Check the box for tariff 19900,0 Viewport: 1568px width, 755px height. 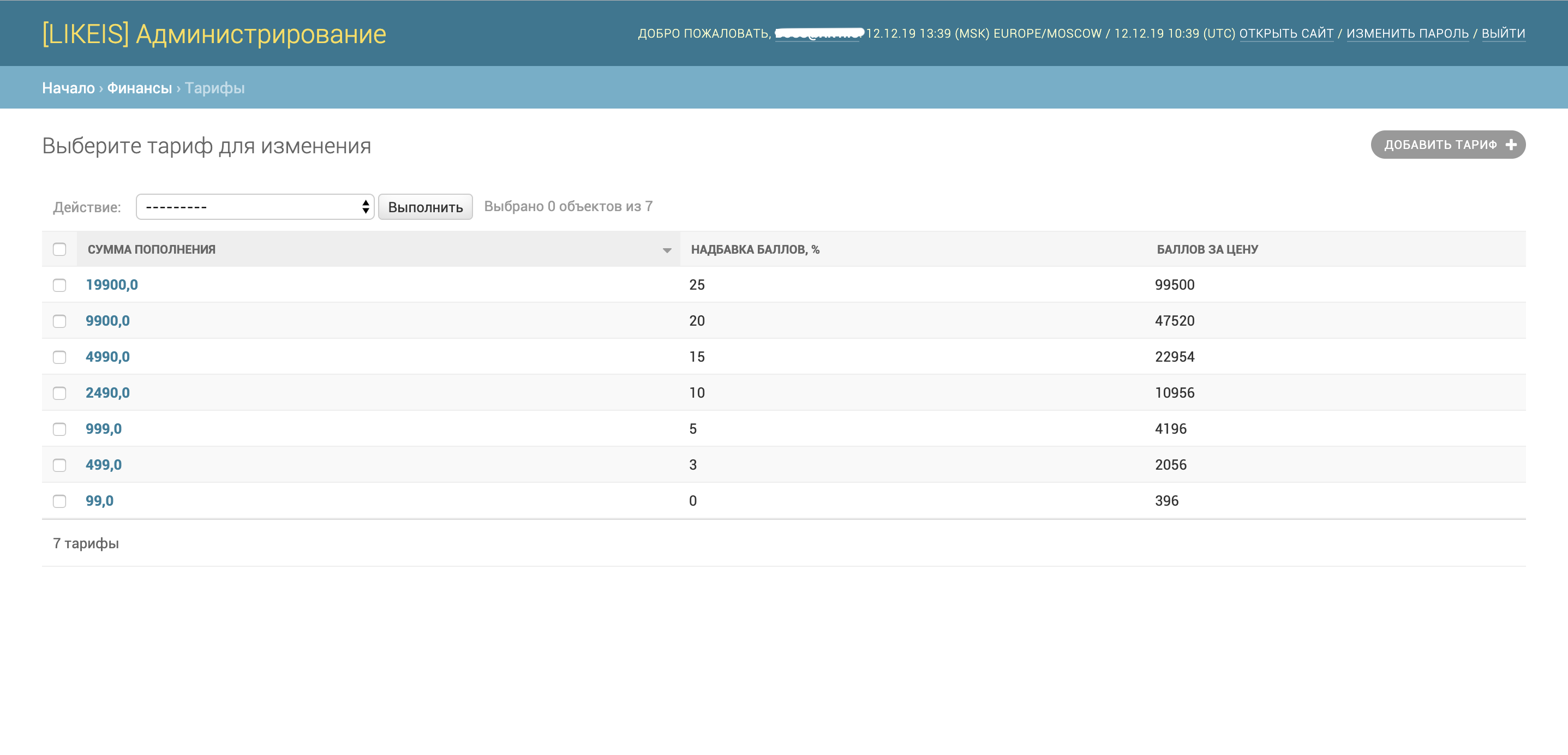tap(59, 285)
